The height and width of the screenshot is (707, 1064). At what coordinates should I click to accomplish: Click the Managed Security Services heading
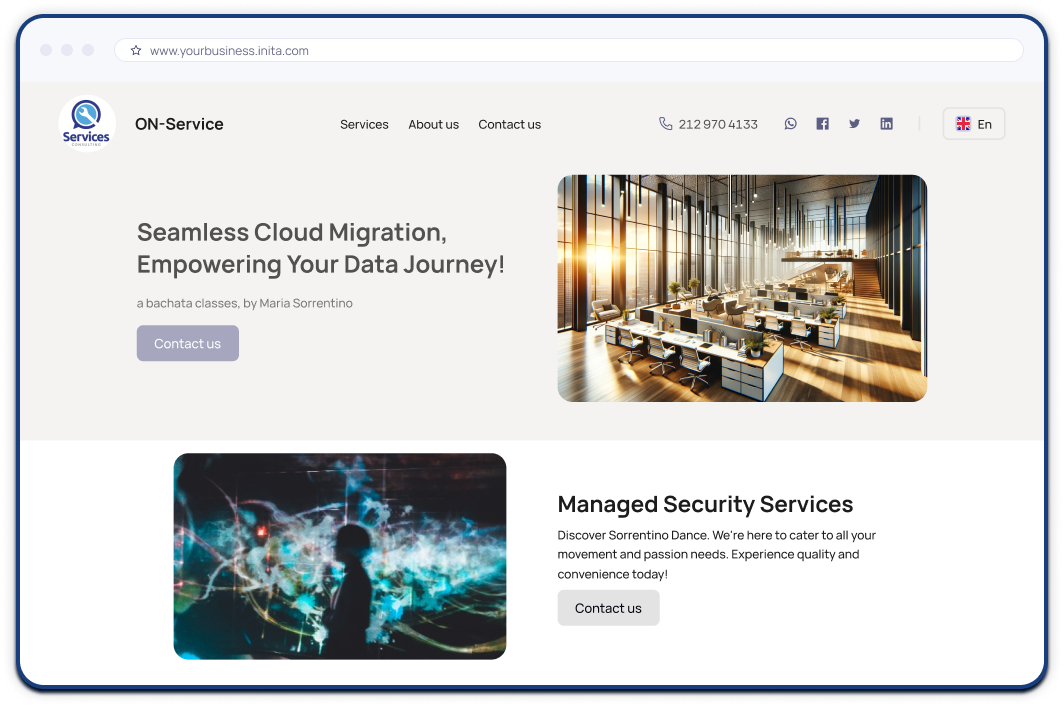pos(705,504)
